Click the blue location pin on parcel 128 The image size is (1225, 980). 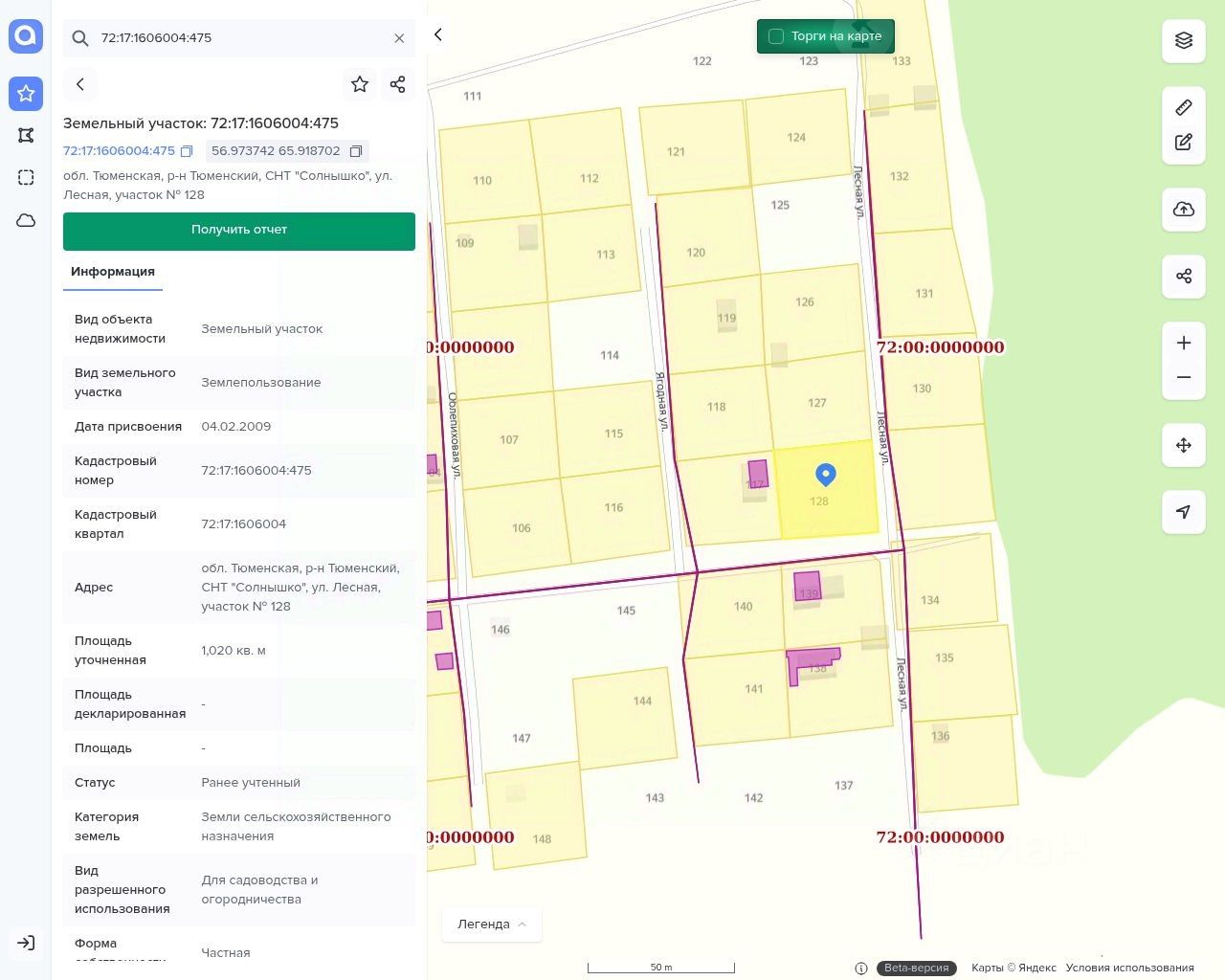coord(825,474)
